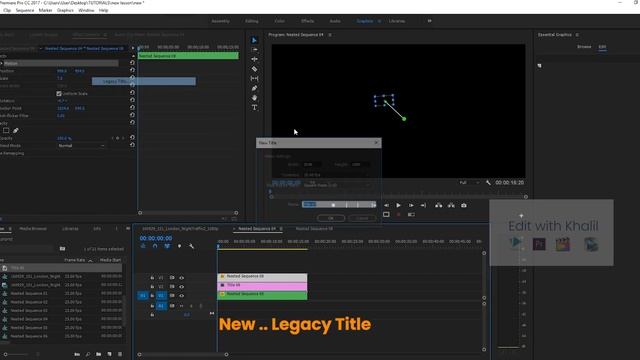Select the Razor tool

(x=254, y=69)
